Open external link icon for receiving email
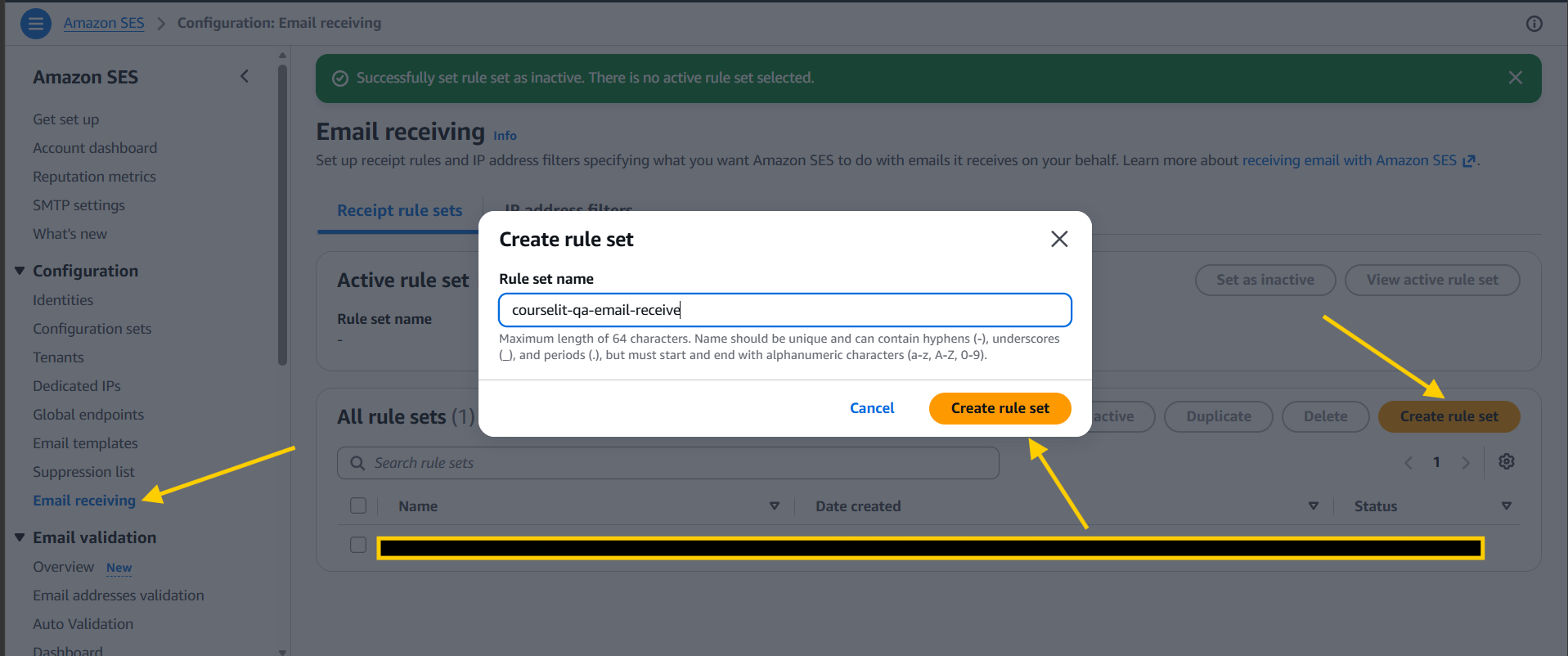 coord(1469,161)
